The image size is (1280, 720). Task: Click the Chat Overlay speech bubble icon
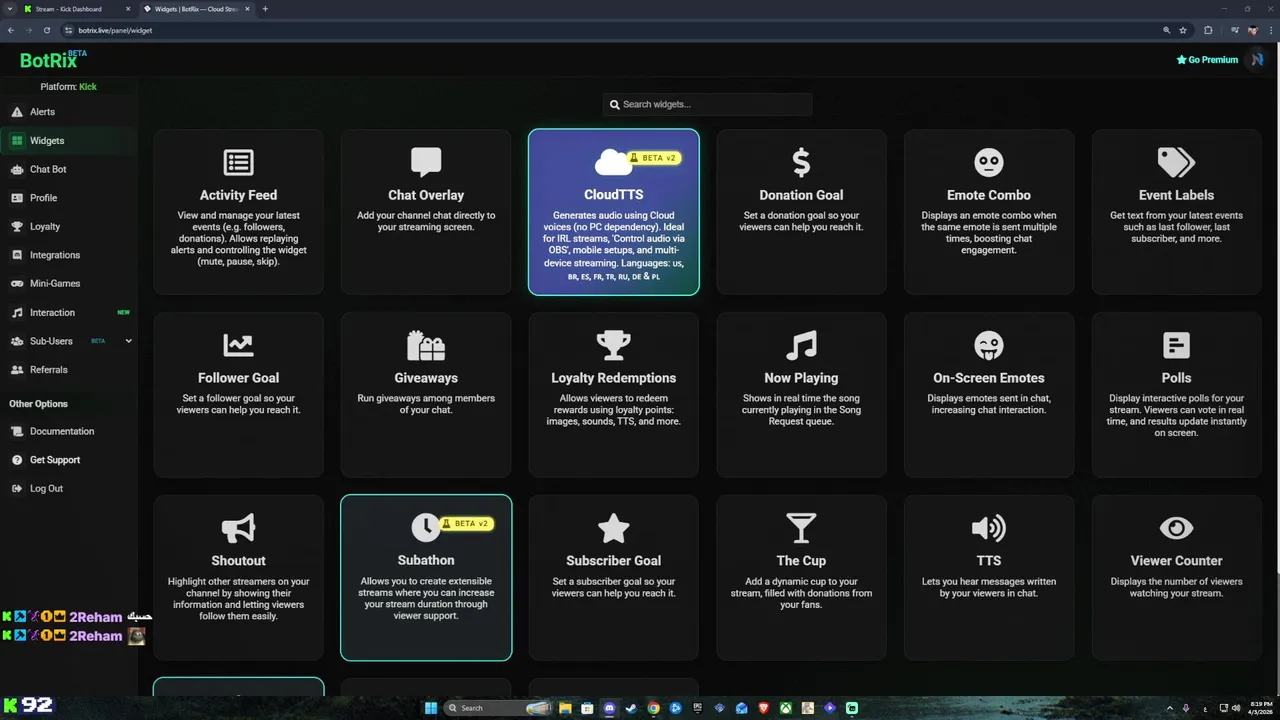click(426, 162)
